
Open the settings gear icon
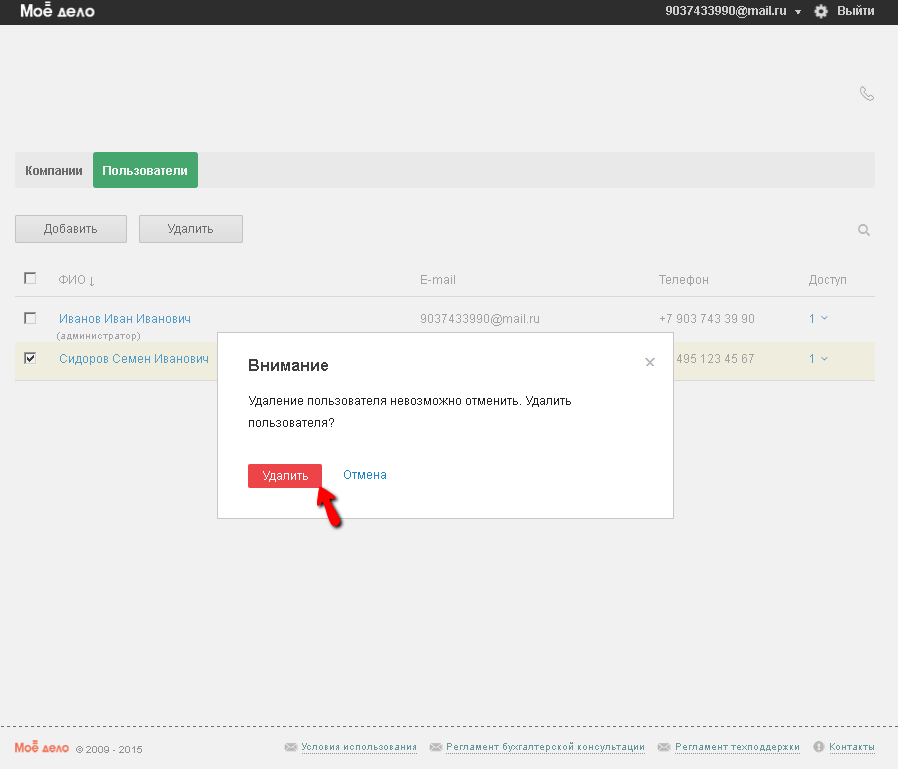[821, 11]
